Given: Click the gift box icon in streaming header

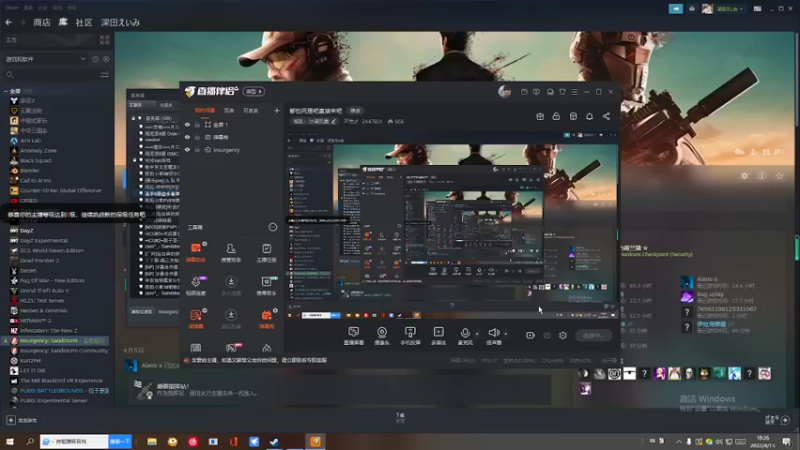Looking at the screenshot, I should (540, 116).
